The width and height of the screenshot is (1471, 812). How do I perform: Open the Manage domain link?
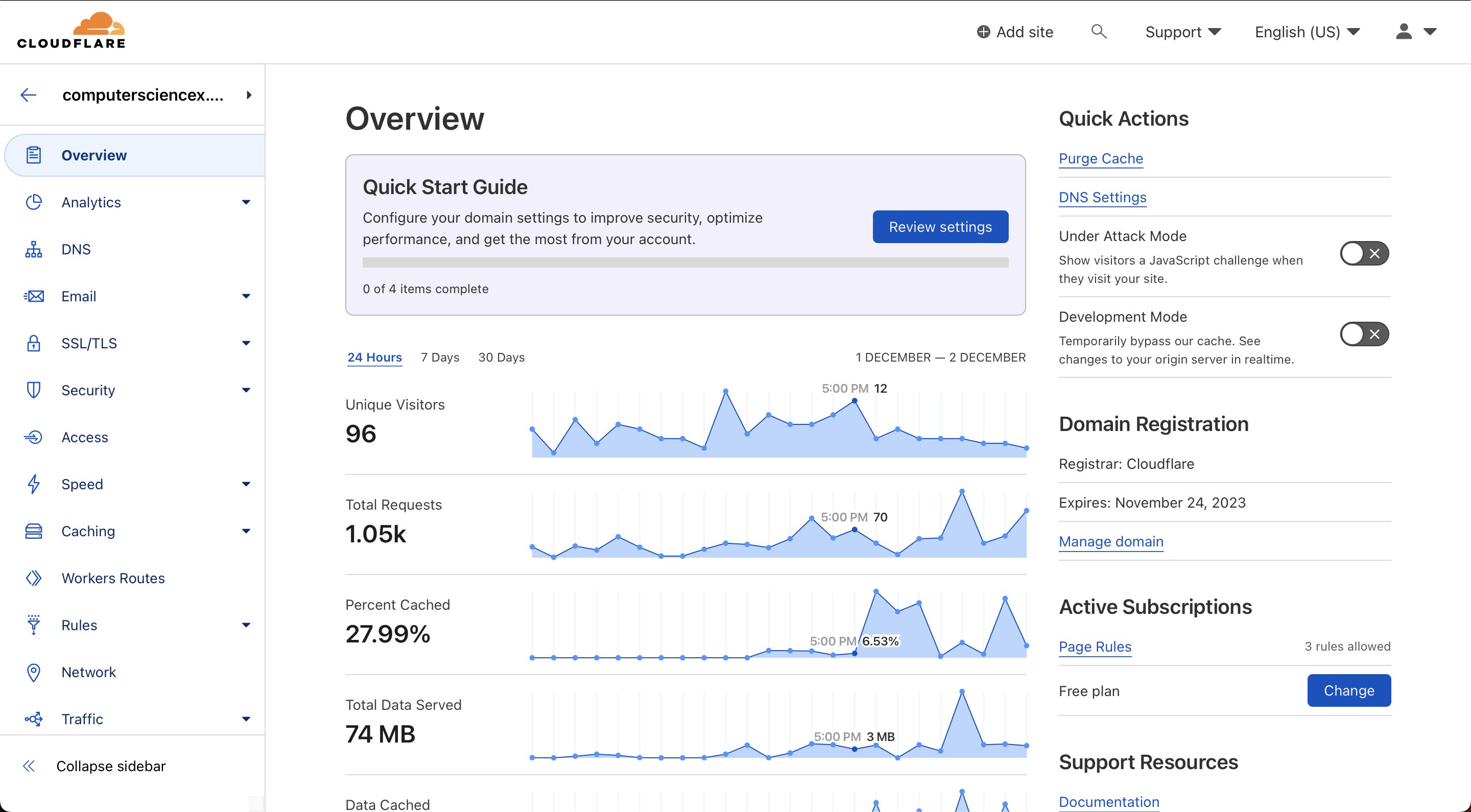coord(1111,541)
